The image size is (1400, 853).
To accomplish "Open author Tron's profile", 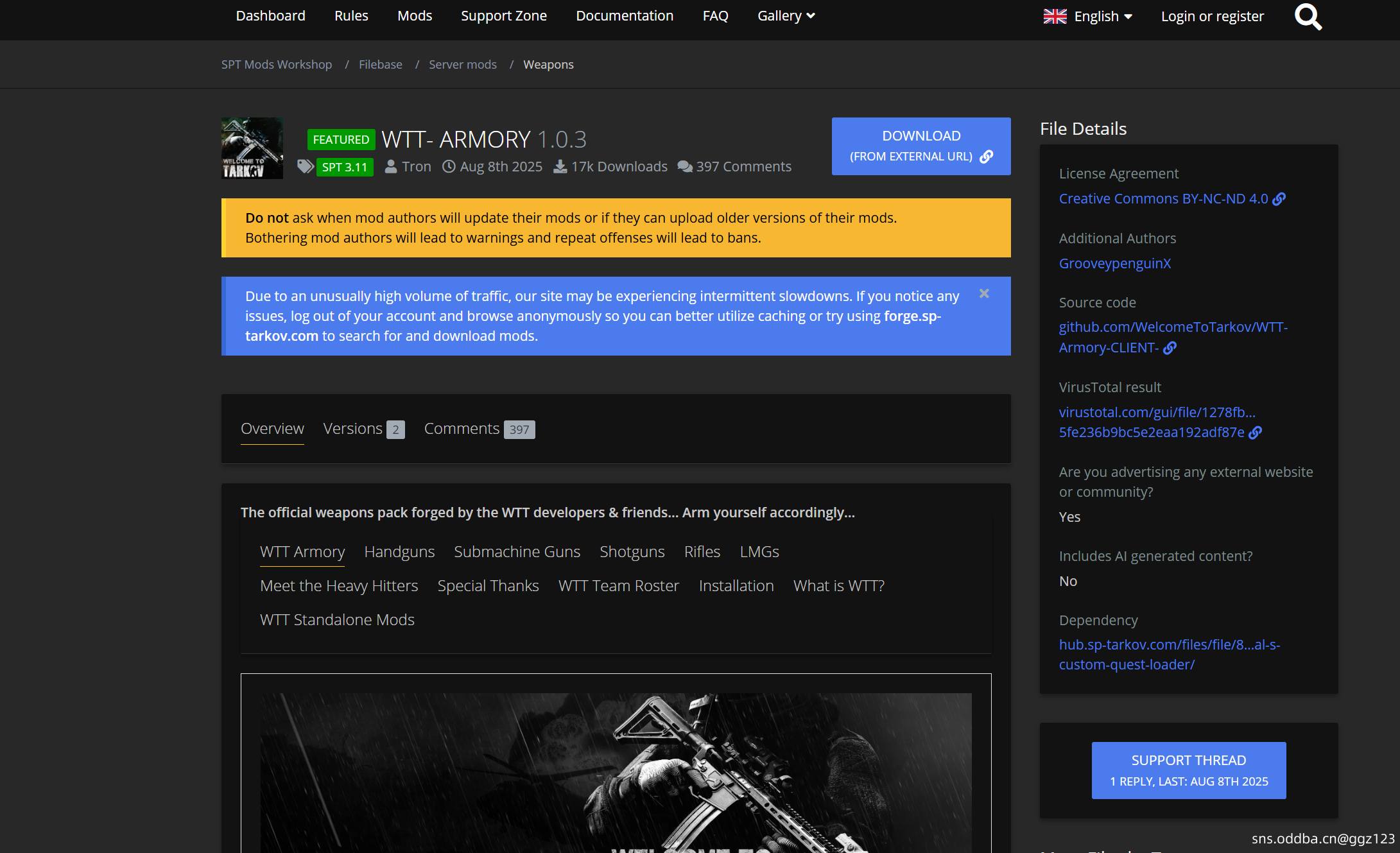I will tap(417, 167).
